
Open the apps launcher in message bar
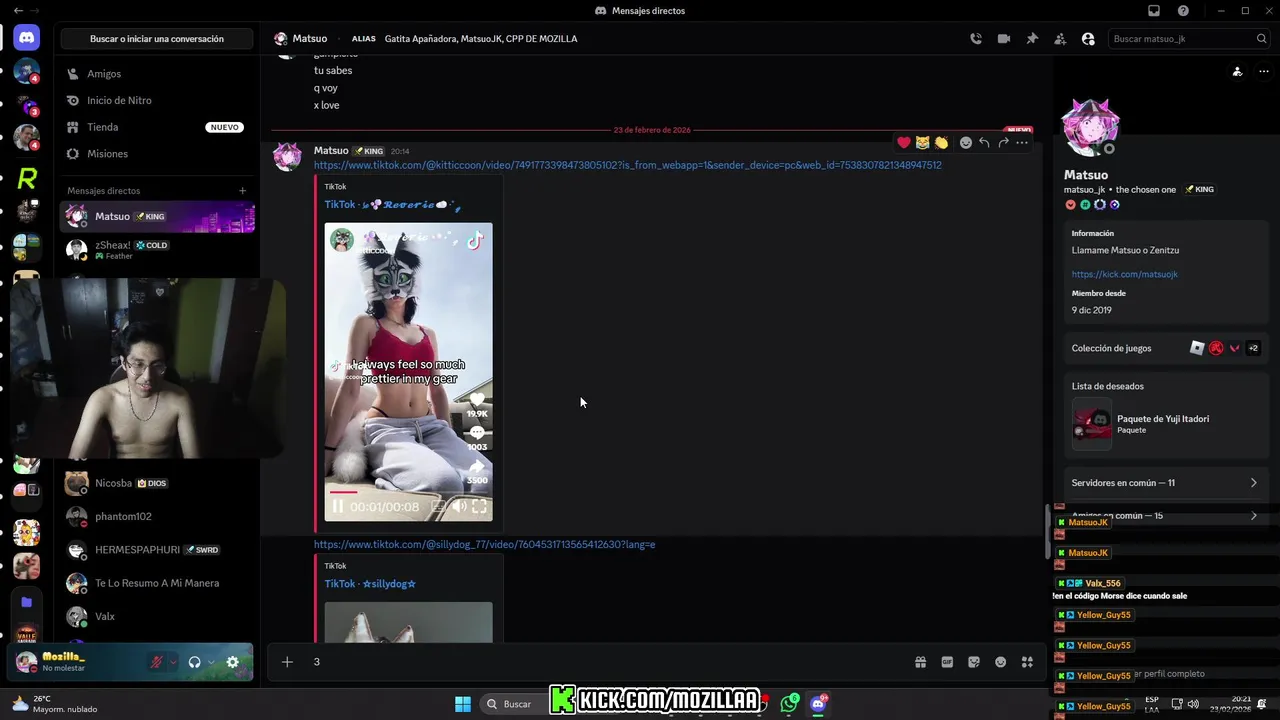pos(1027,662)
